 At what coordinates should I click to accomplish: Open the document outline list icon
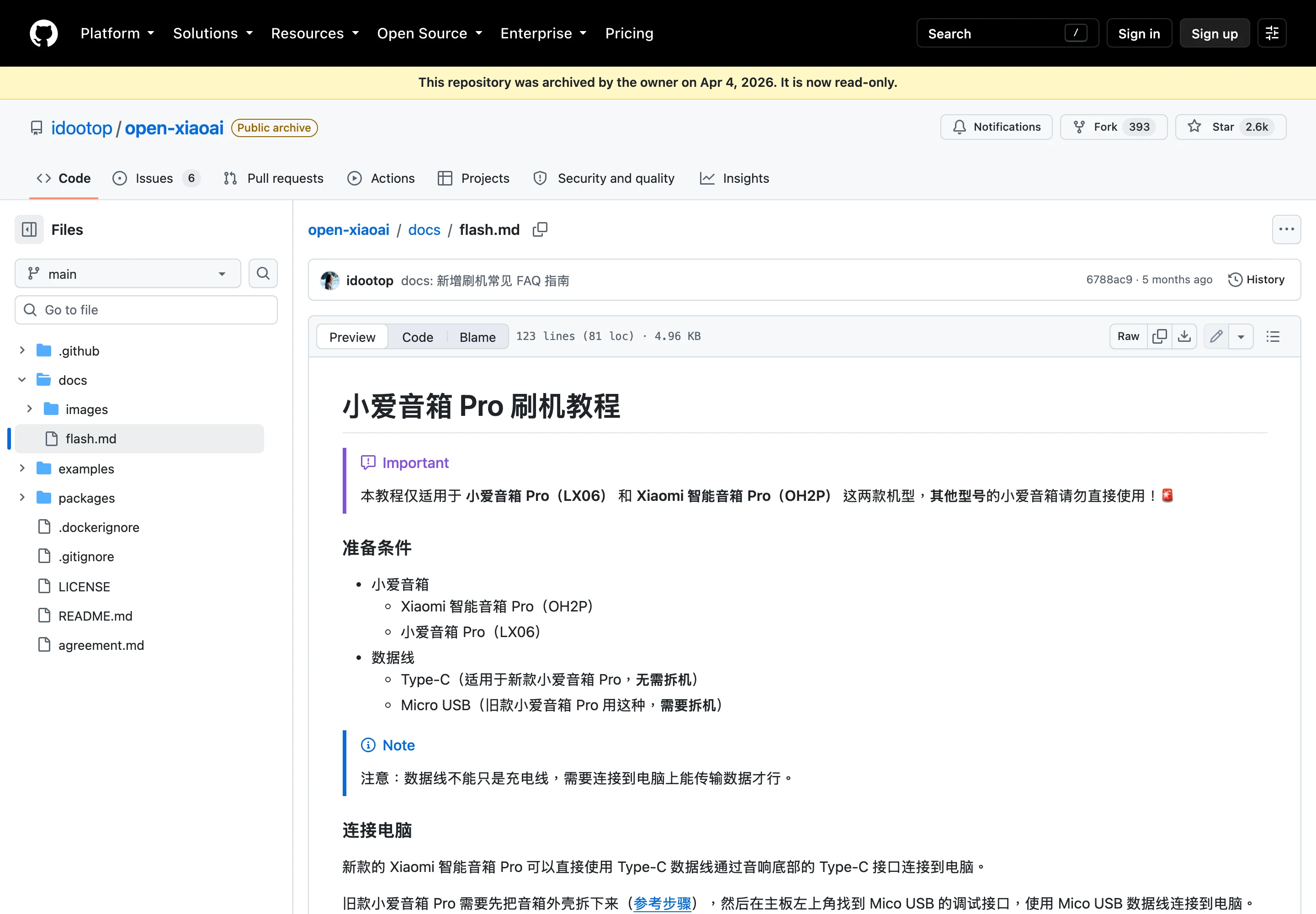(x=1273, y=336)
